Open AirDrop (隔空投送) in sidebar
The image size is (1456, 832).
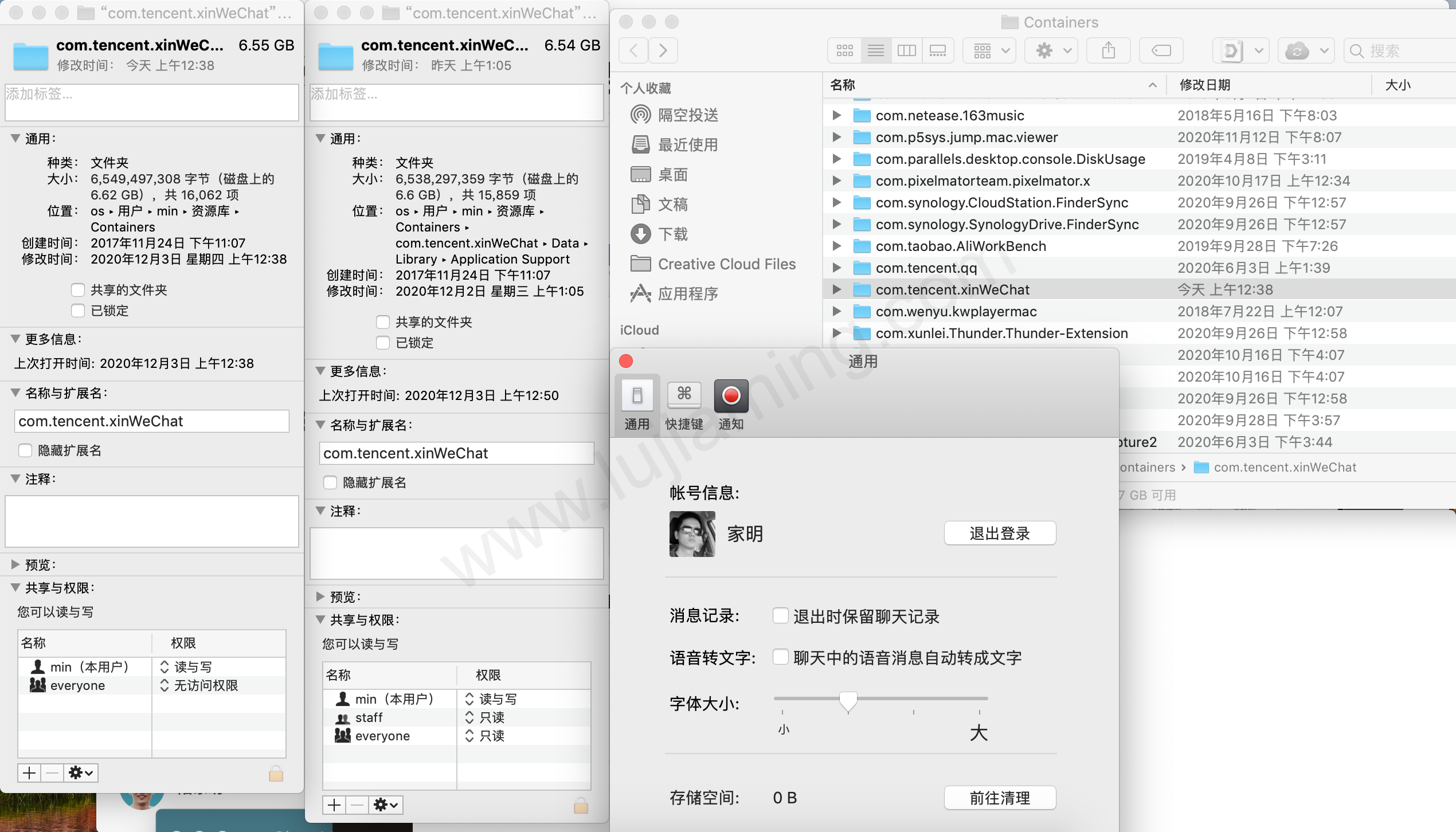coord(687,115)
